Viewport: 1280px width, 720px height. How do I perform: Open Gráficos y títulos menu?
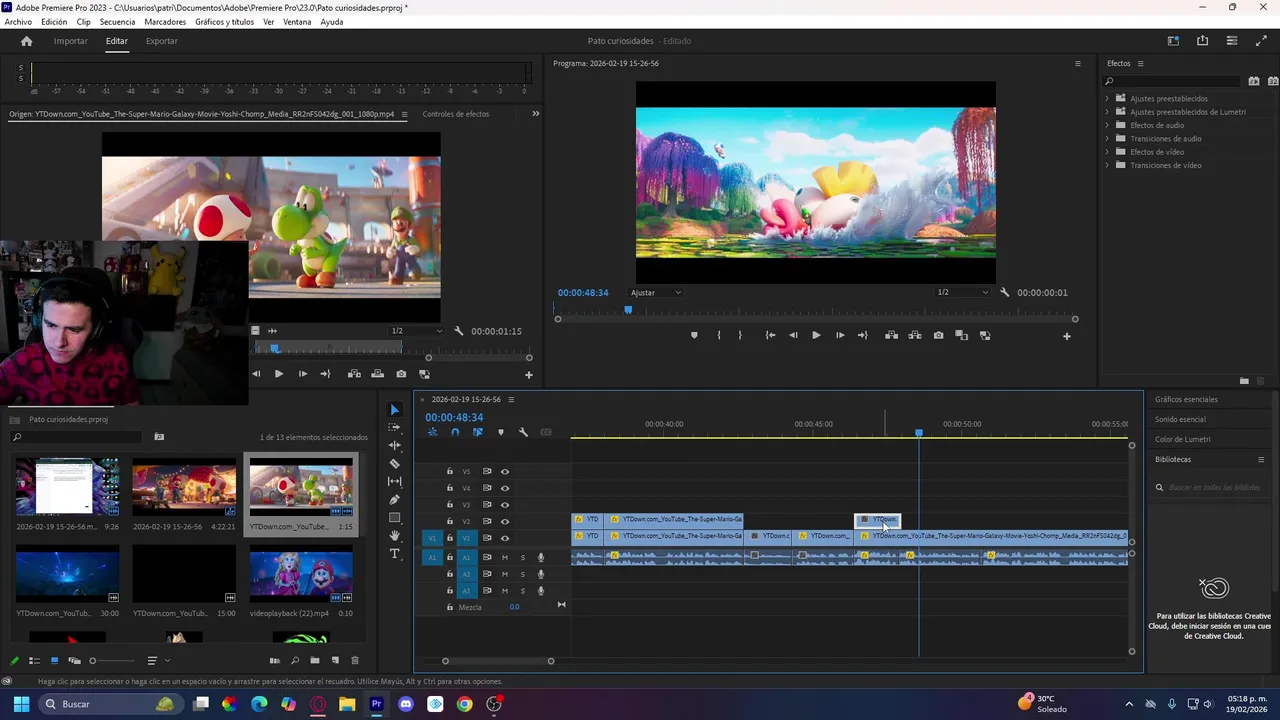tap(224, 22)
